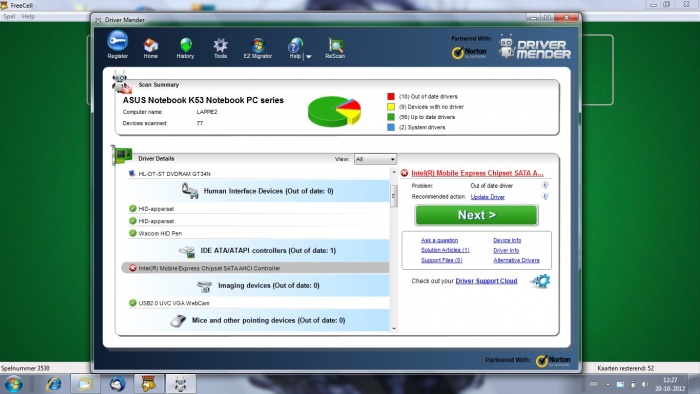Open the View filter dropdown set to All
Screen dimensions: 700x394
375,159
